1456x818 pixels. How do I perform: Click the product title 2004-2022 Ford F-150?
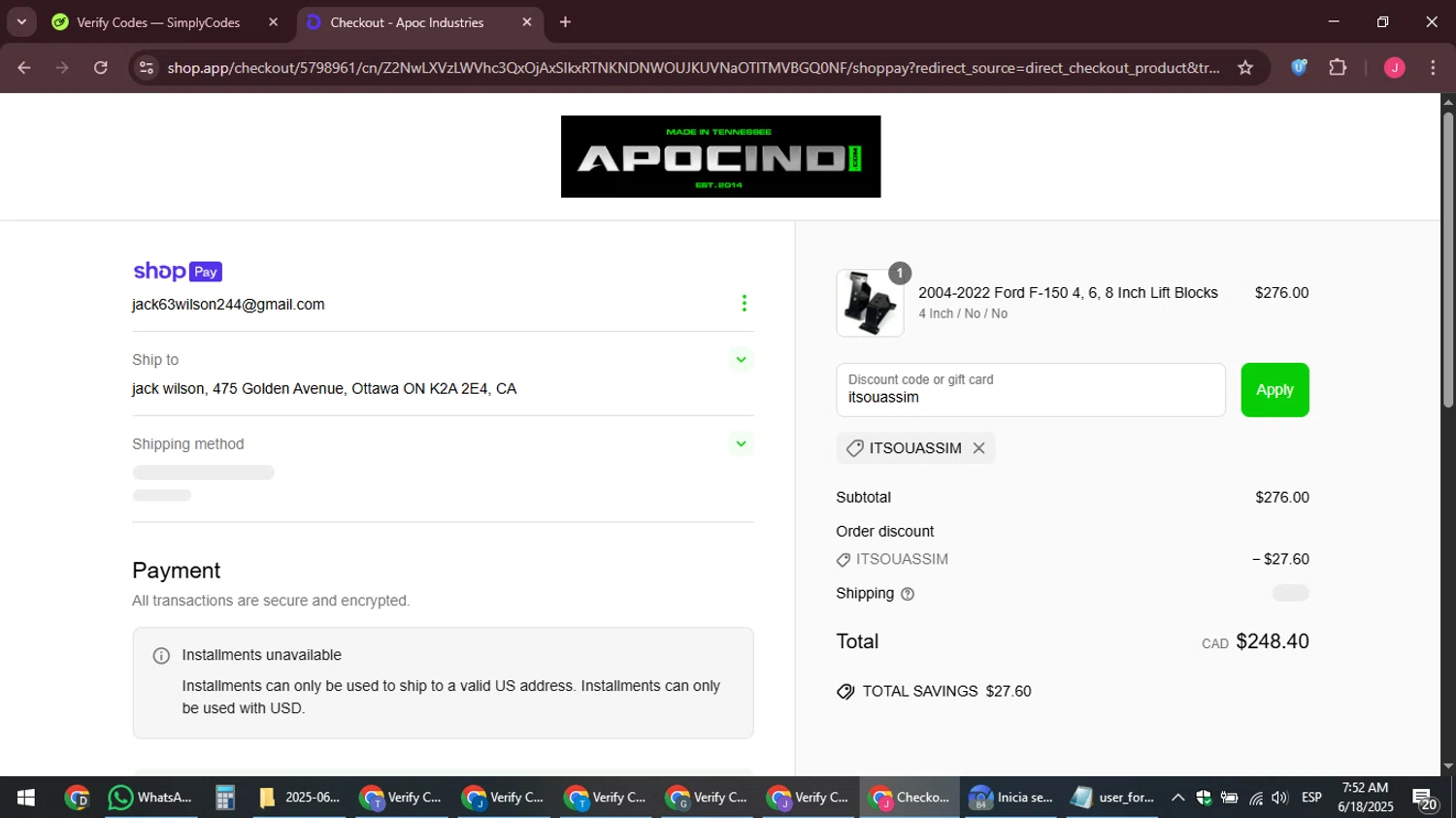[x=1068, y=293]
